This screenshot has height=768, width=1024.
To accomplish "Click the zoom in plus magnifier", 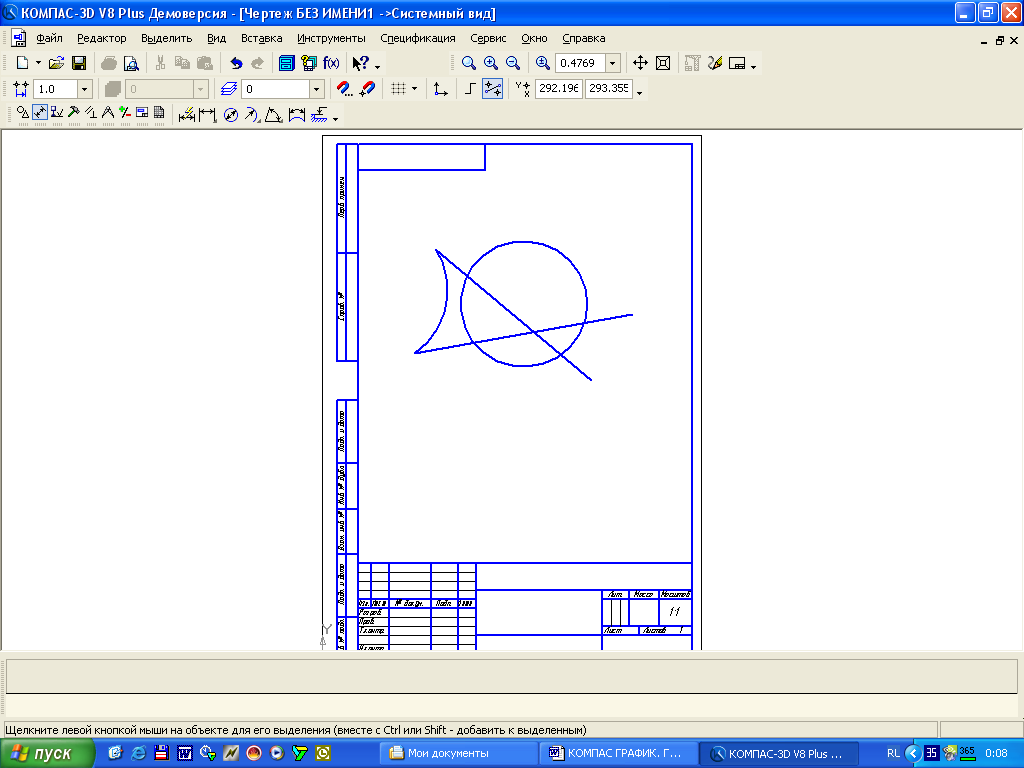I will (x=490, y=63).
